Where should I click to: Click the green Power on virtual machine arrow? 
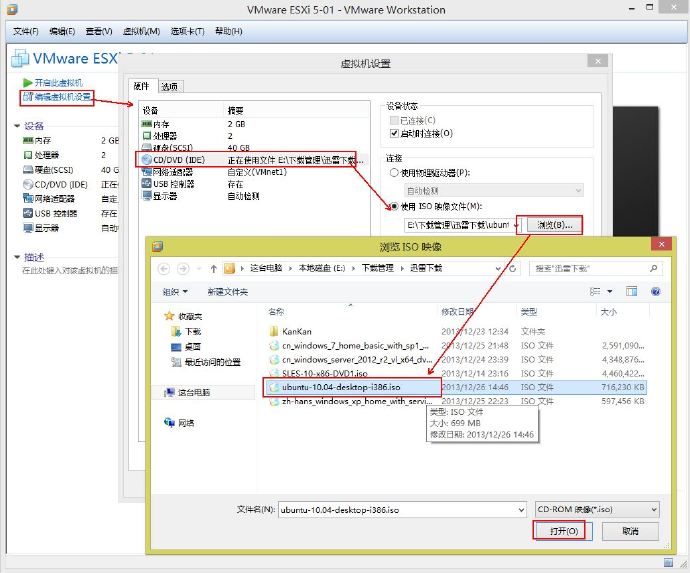27,83
